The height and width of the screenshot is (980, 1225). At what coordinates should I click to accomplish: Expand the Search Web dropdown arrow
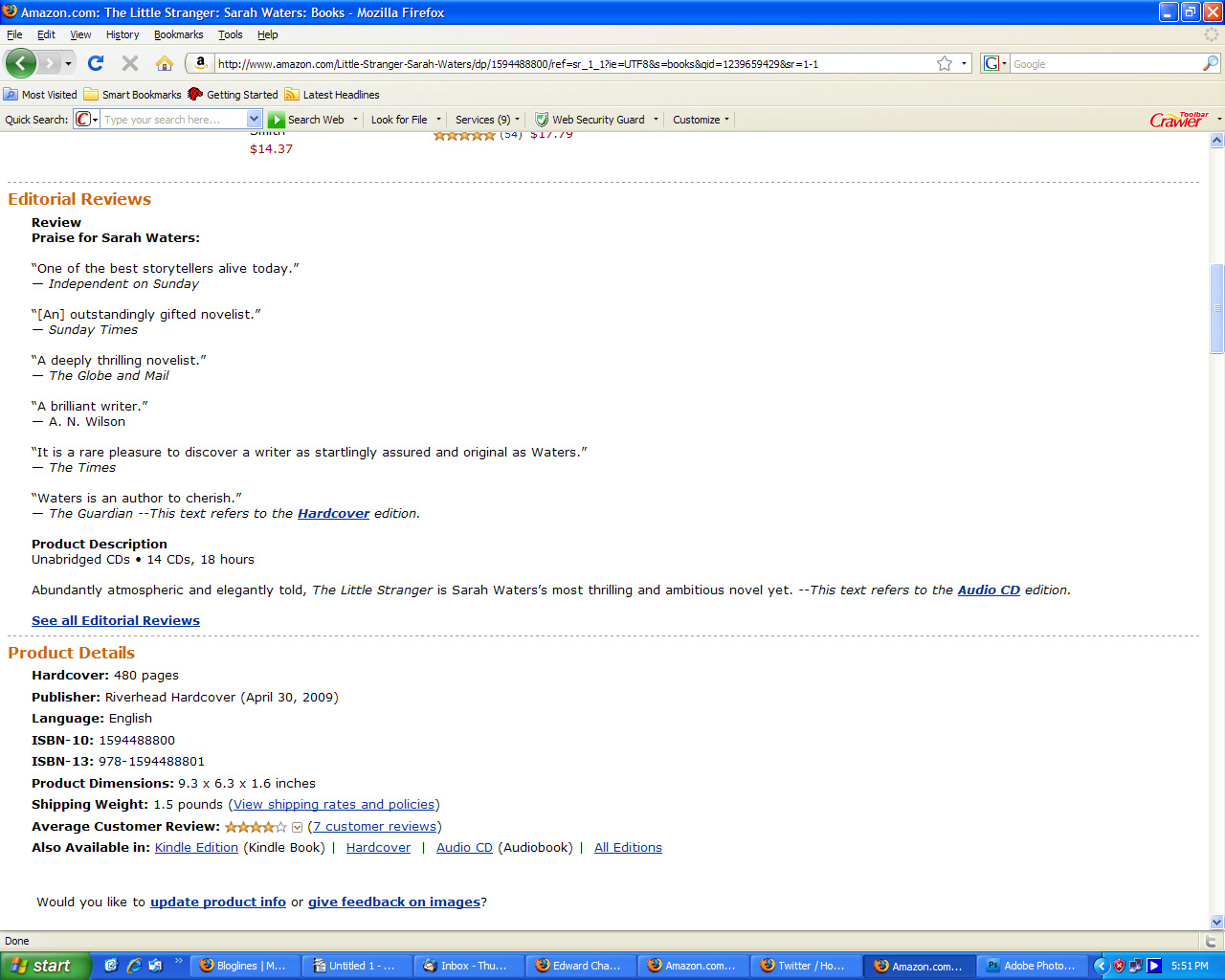click(x=355, y=120)
